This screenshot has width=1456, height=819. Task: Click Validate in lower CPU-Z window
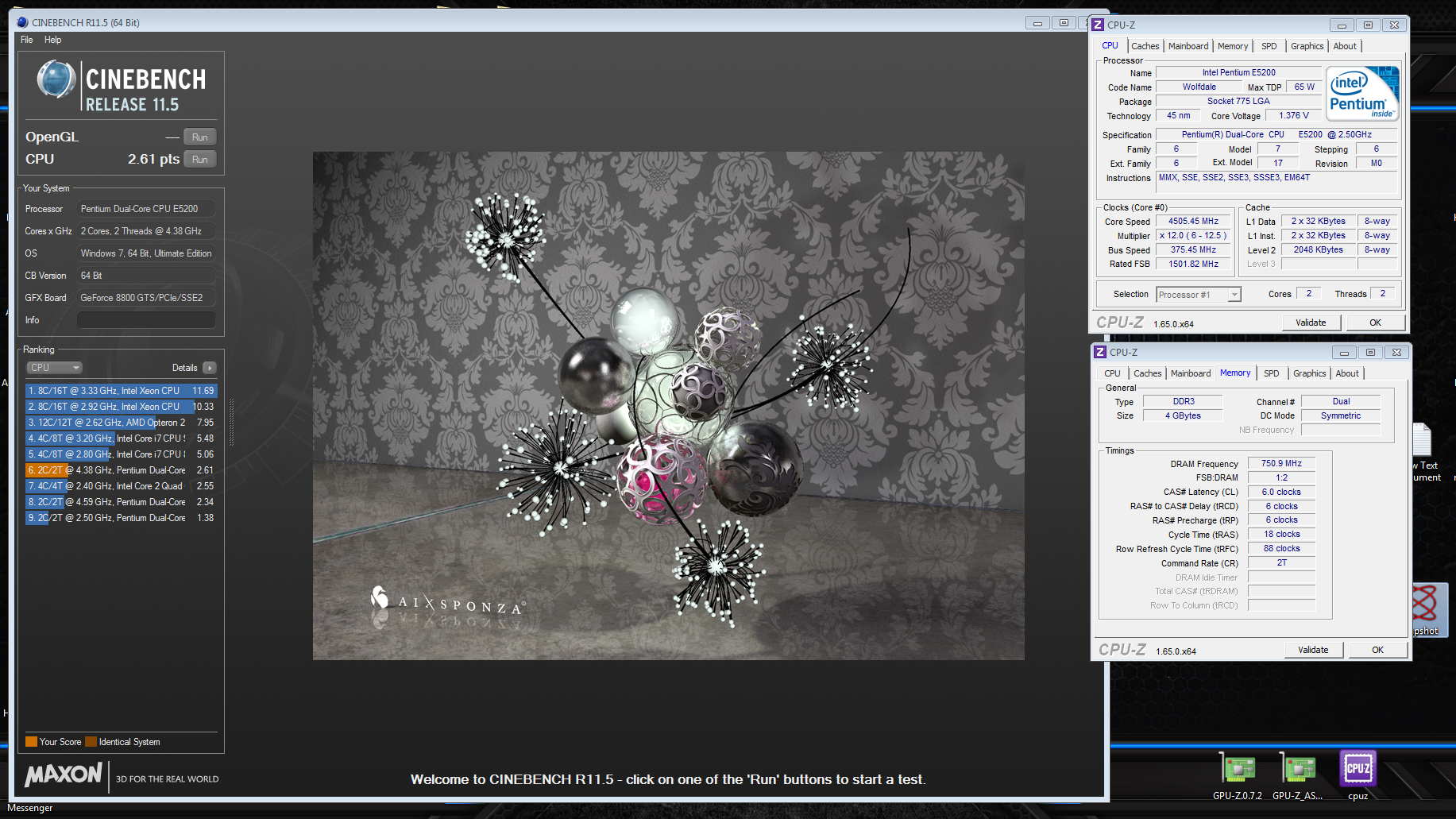[x=1313, y=650]
